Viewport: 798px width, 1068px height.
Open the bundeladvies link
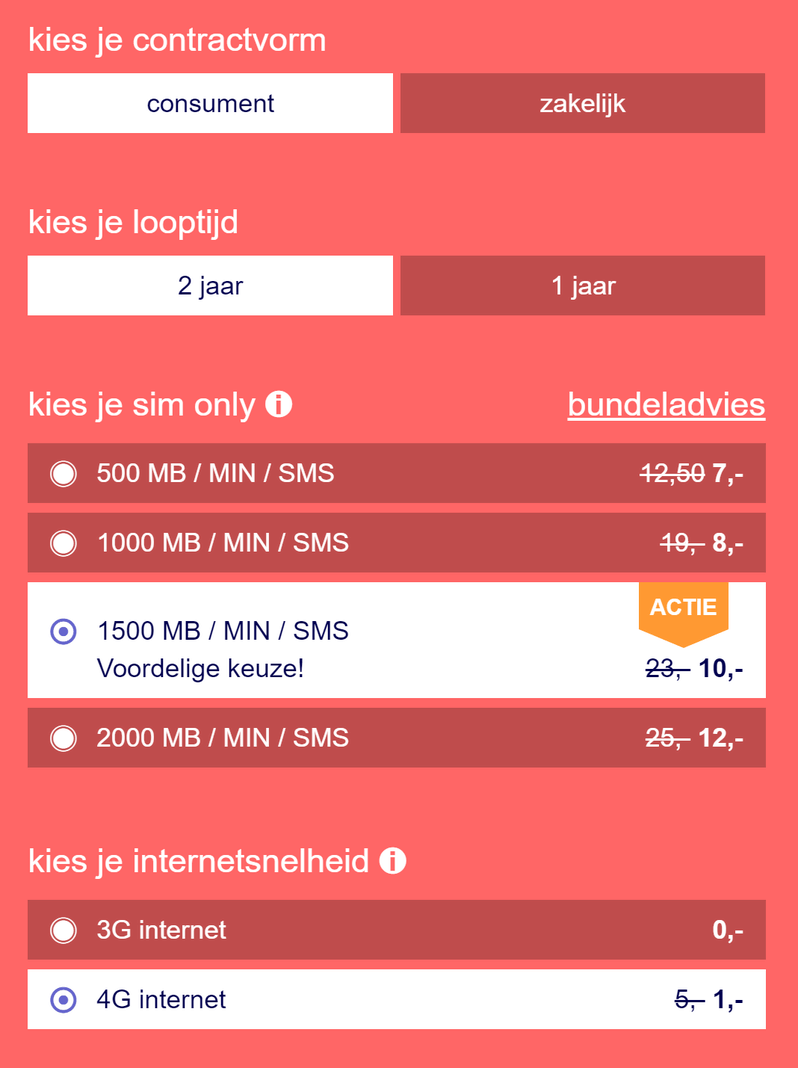[666, 405]
